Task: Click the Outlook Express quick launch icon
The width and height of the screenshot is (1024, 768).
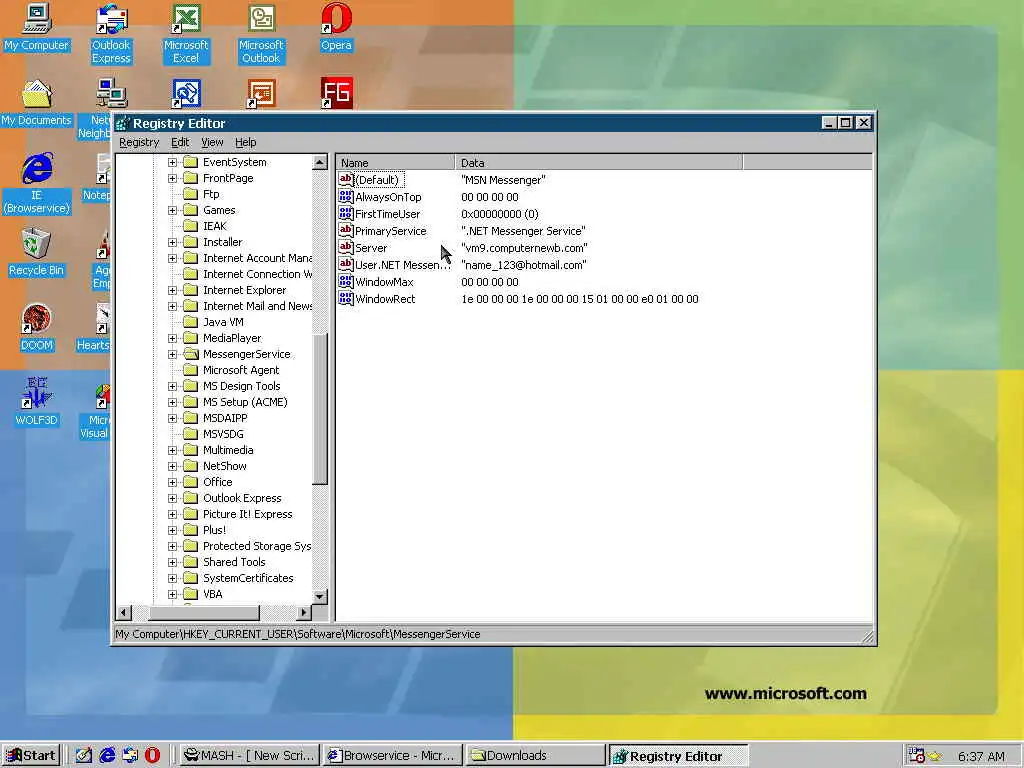Action: pyautogui.click(x=130, y=755)
